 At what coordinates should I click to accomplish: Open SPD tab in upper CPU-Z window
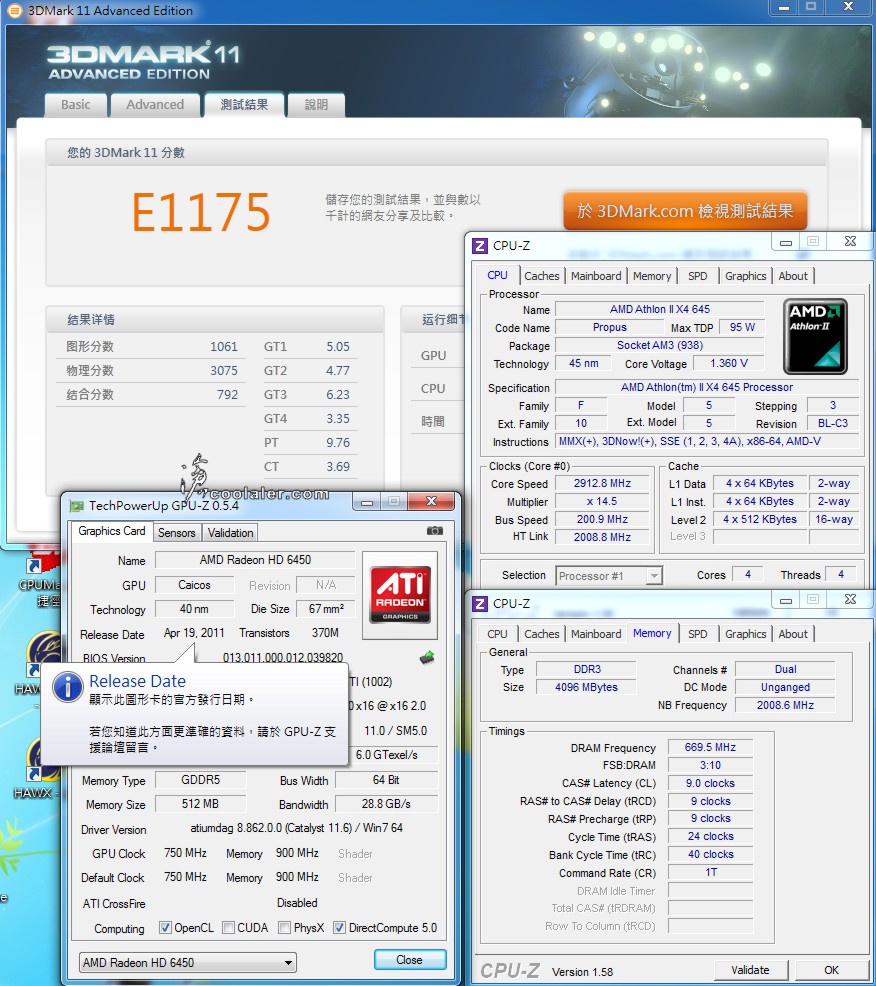697,276
